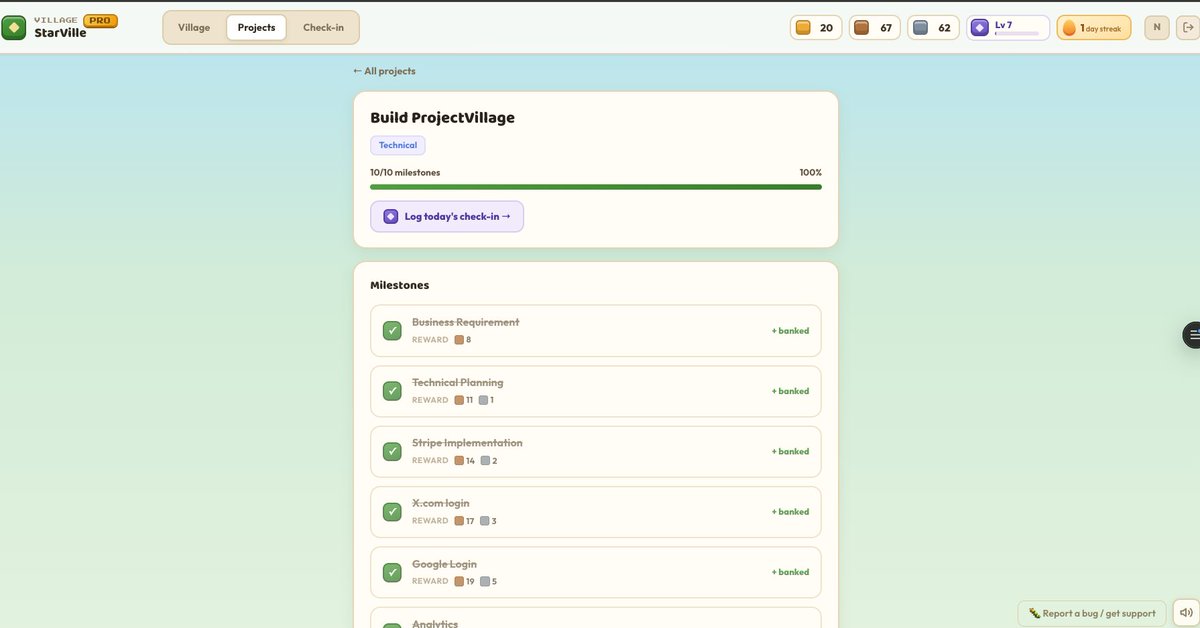Uncheck the Technical Planning milestone
The image size is (1200, 628).
[393, 391]
